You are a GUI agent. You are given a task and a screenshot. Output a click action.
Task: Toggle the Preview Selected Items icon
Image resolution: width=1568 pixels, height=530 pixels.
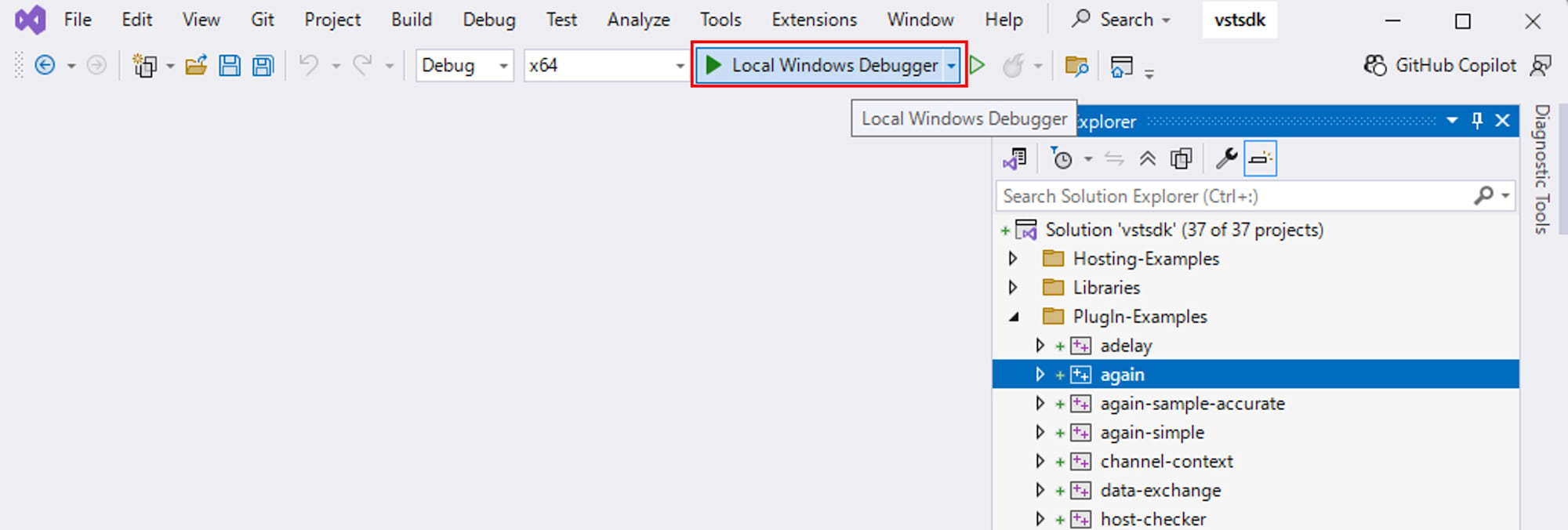coord(1261,159)
